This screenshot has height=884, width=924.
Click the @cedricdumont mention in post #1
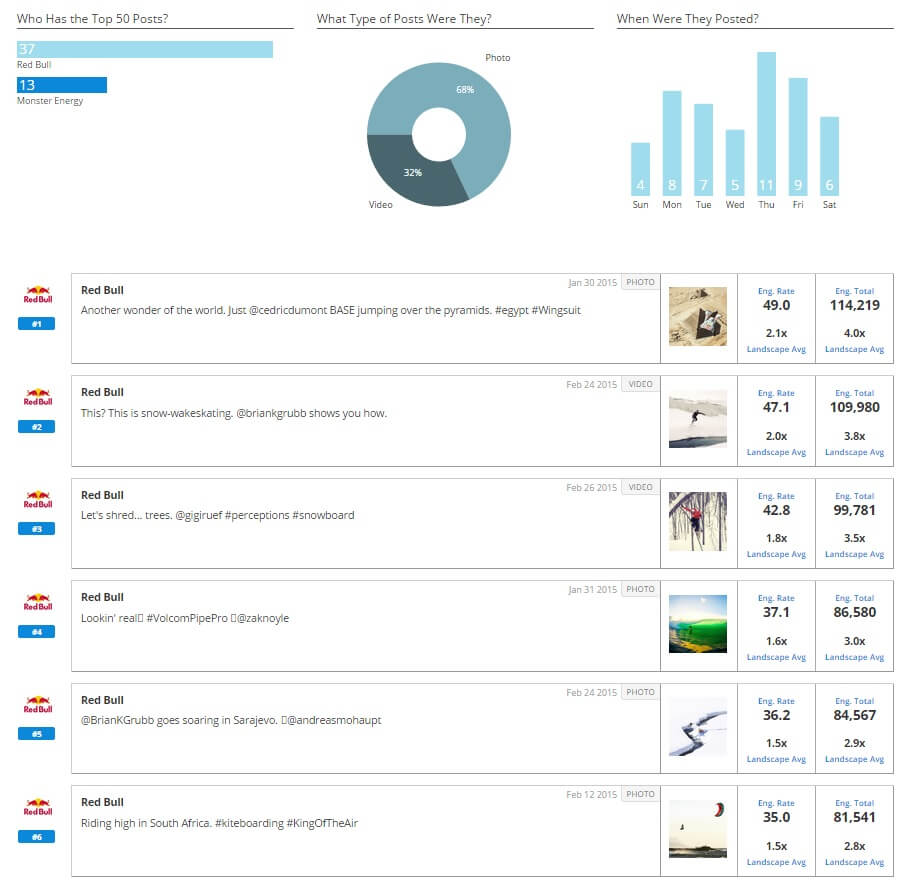(x=288, y=311)
